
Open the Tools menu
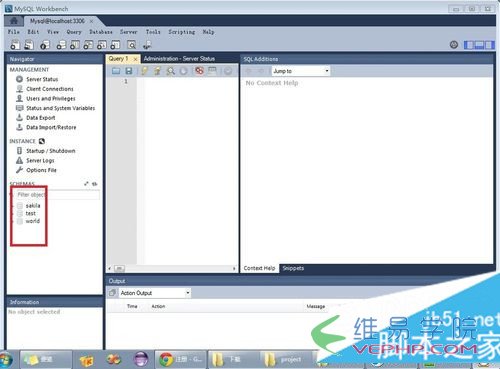tap(153, 32)
